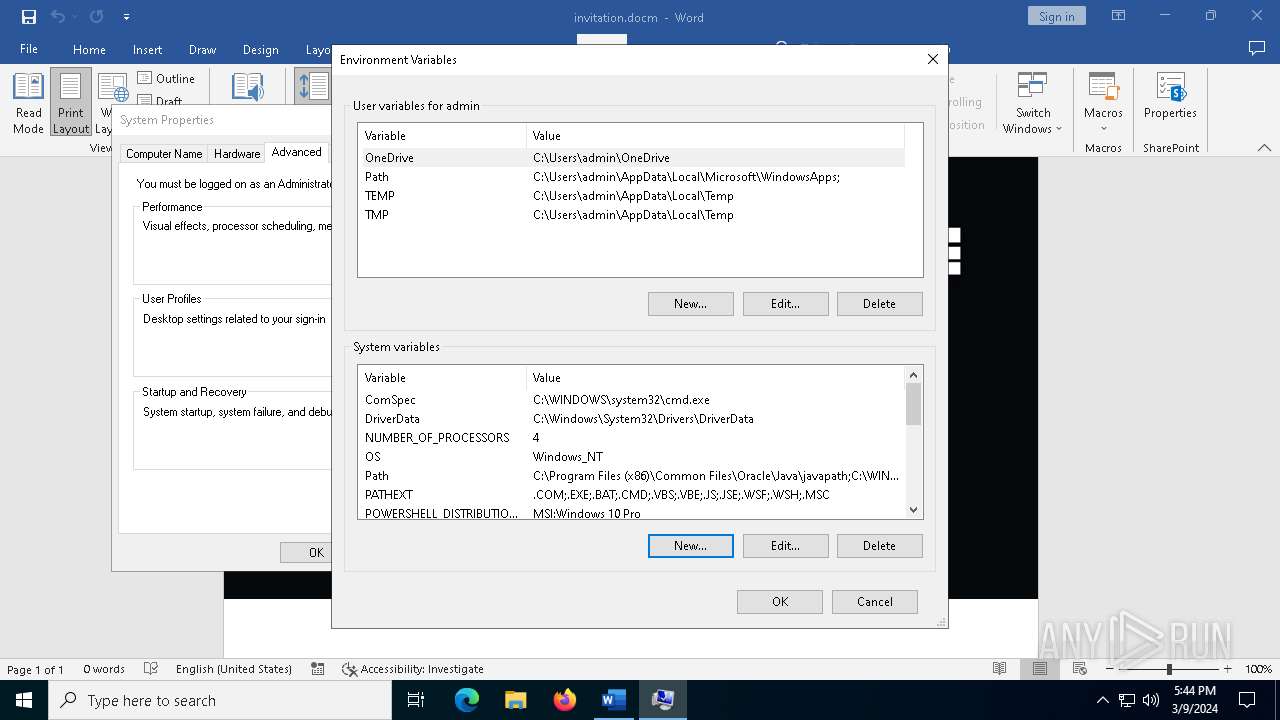Open the Insert ribbon tab

147,49
